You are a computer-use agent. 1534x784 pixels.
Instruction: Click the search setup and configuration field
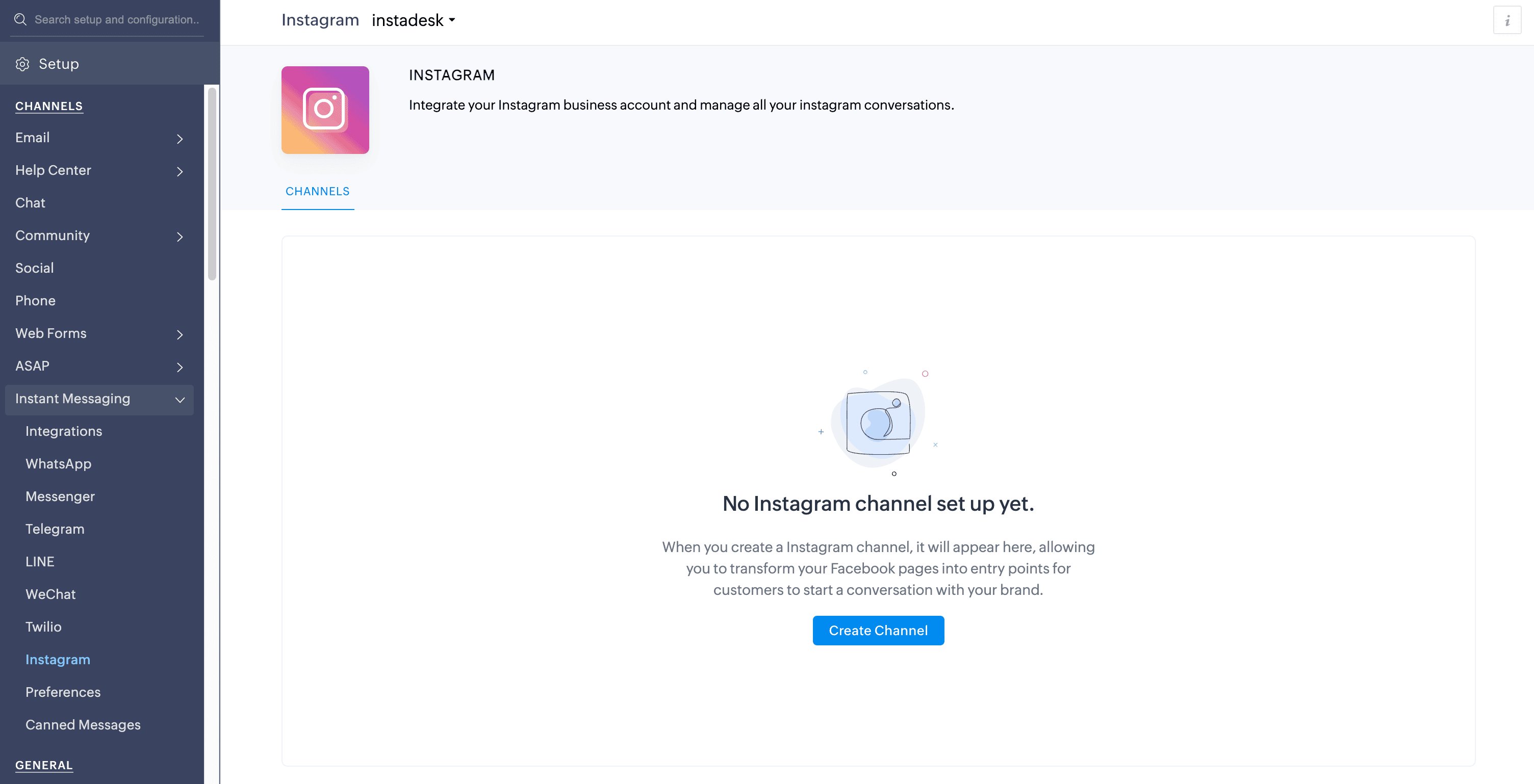pos(117,20)
